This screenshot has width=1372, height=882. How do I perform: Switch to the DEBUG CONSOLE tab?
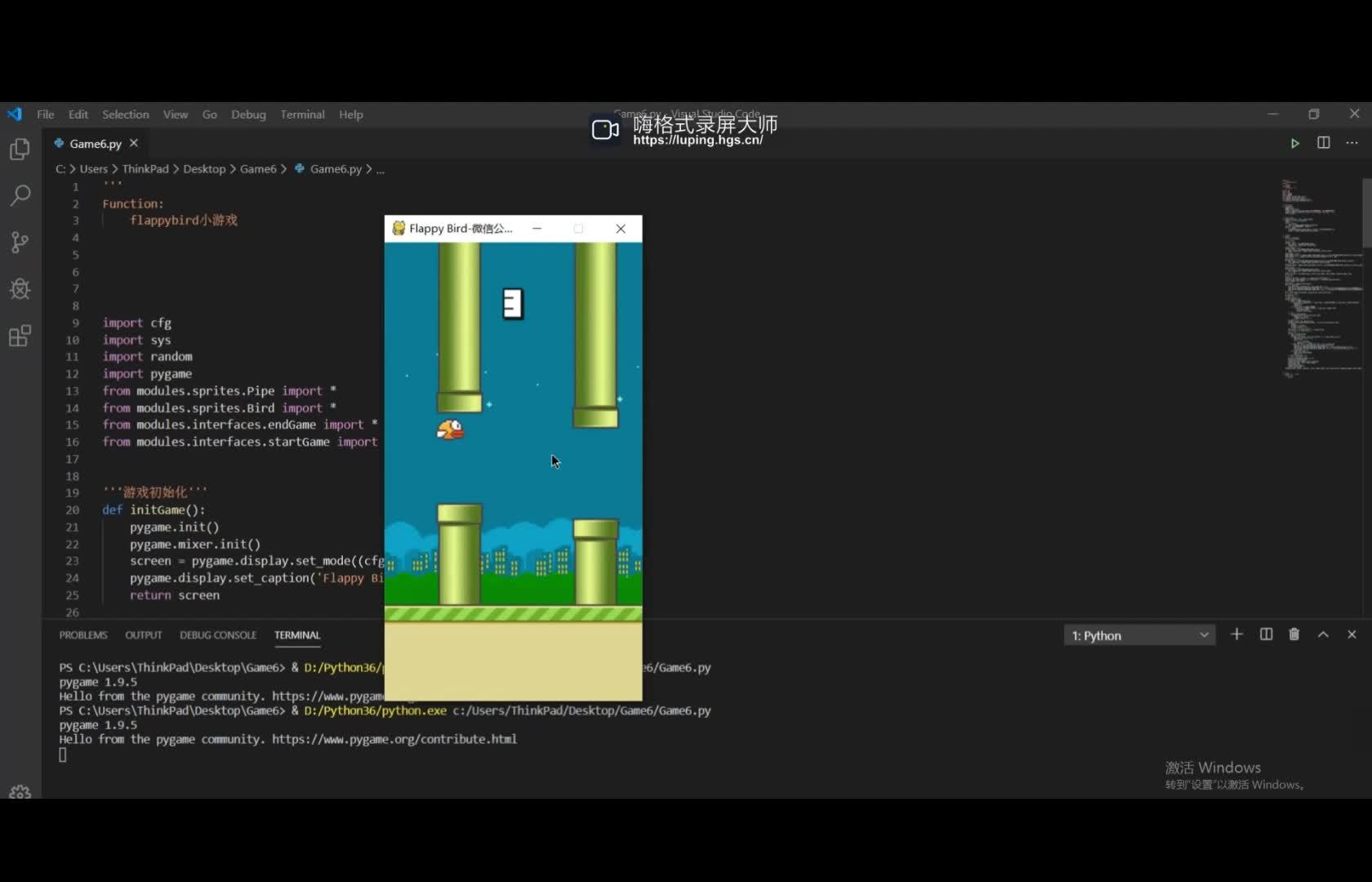217,635
